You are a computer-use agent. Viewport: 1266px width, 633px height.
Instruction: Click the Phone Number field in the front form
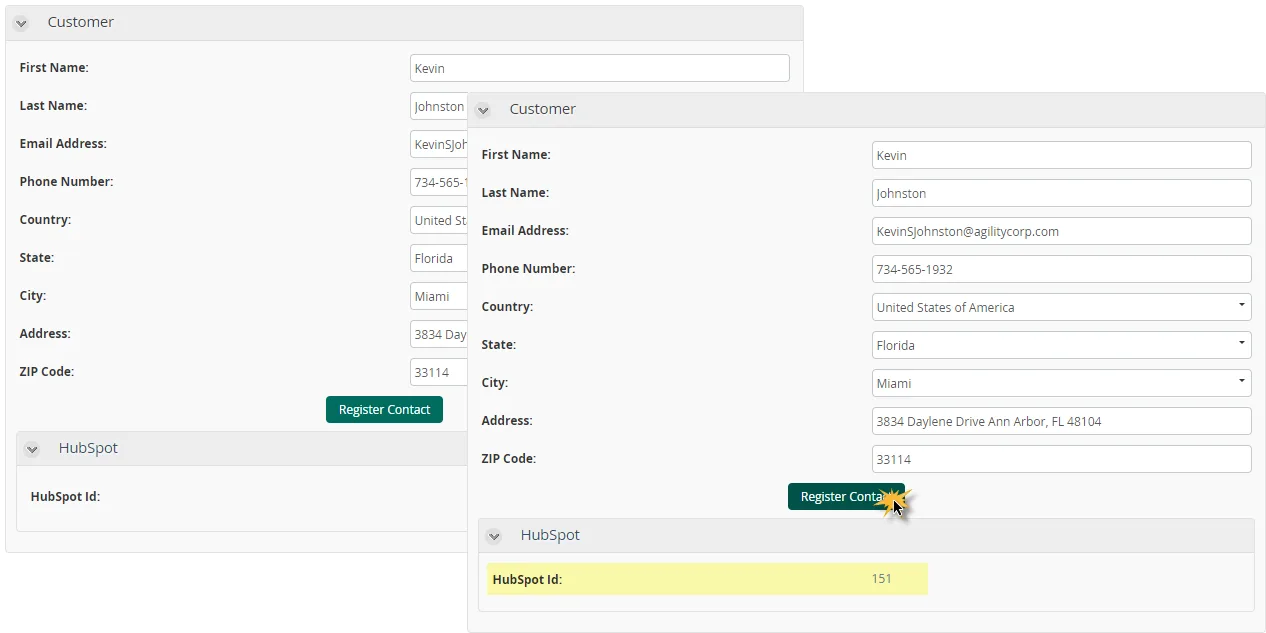point(1061,269)
